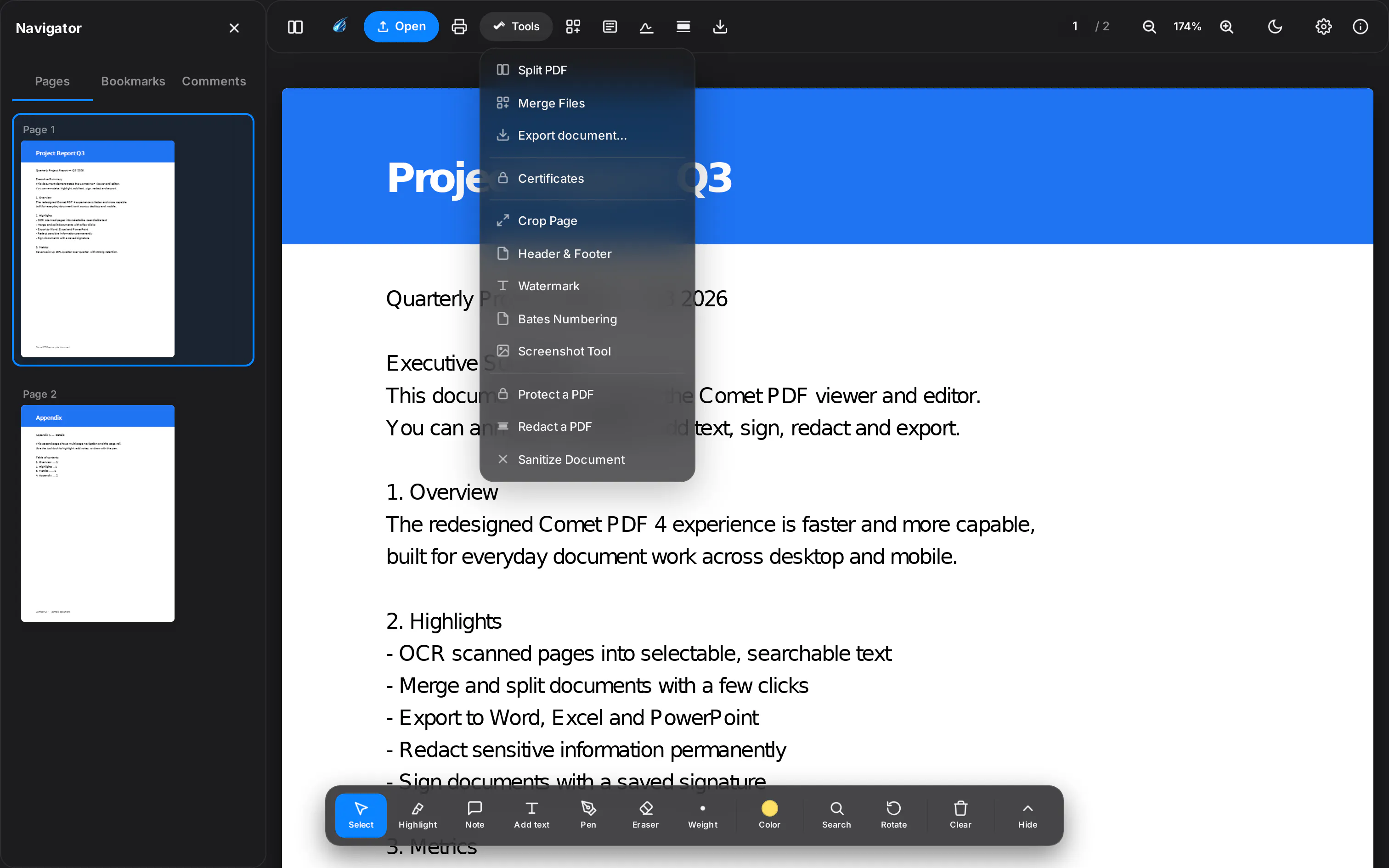Clear annotations with the Clear tool

click(960, 815)
